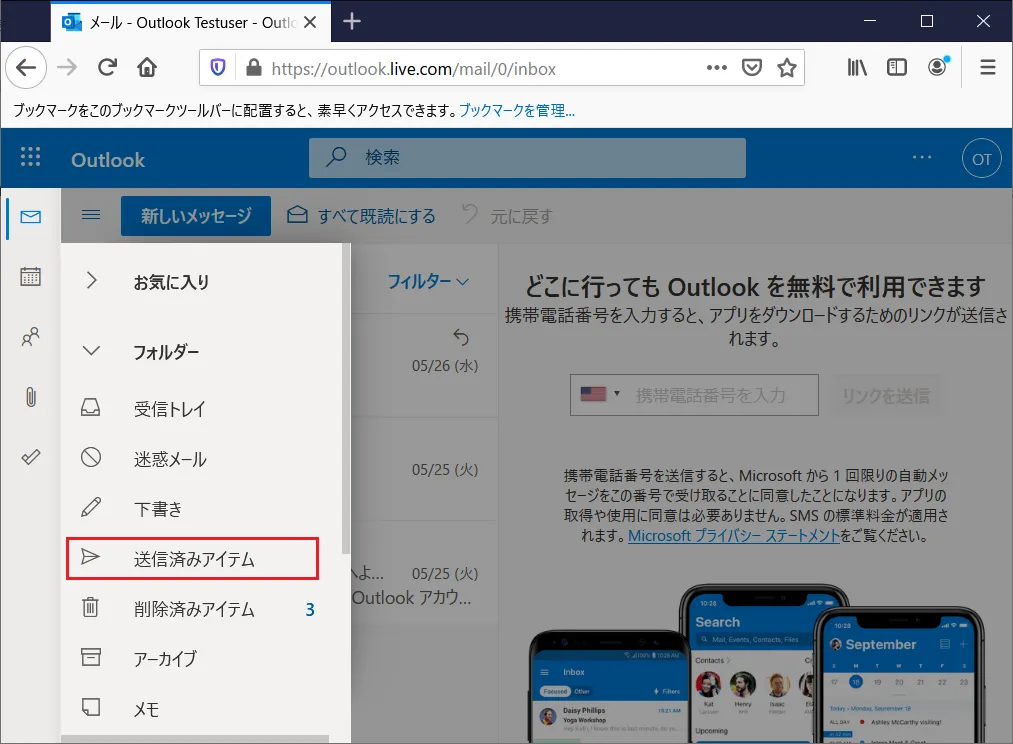Show site security lock info
The width and height of the screenshot is (1013, 744).
(x=254, y=68)
